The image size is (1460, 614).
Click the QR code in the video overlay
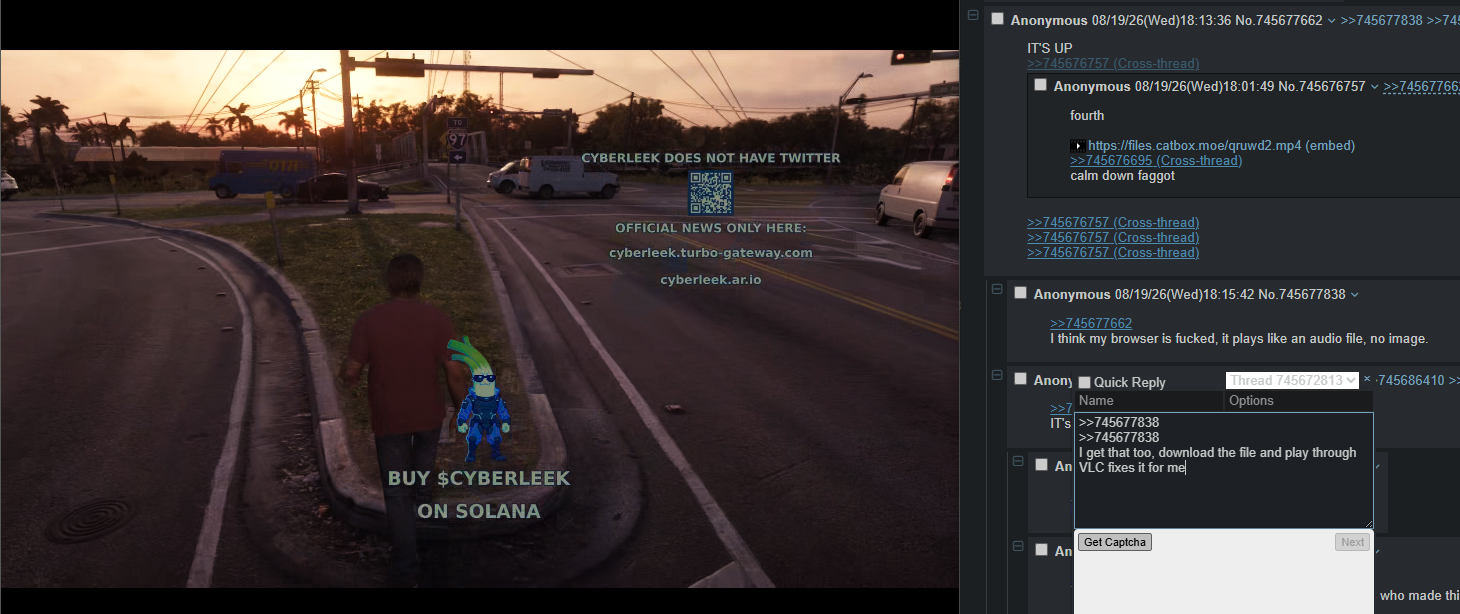coord(711,193)
